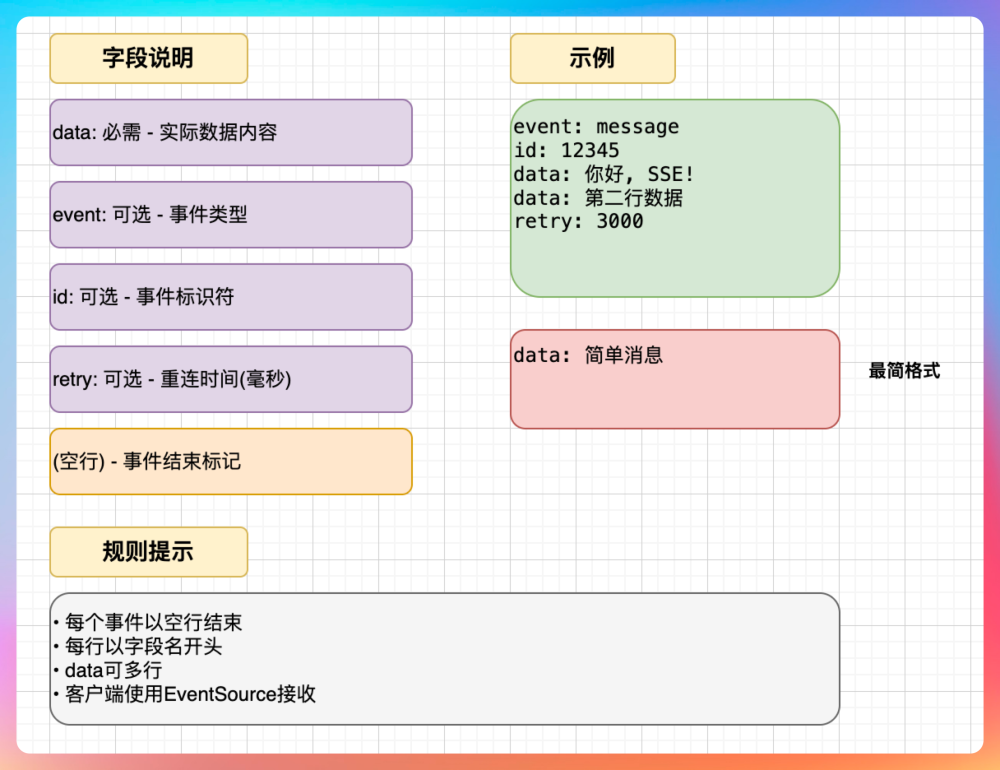This screenshot has height=770, width=1000.
Task: Click the 'retry: 3000' line in example
Action: (x=578, y=221)
